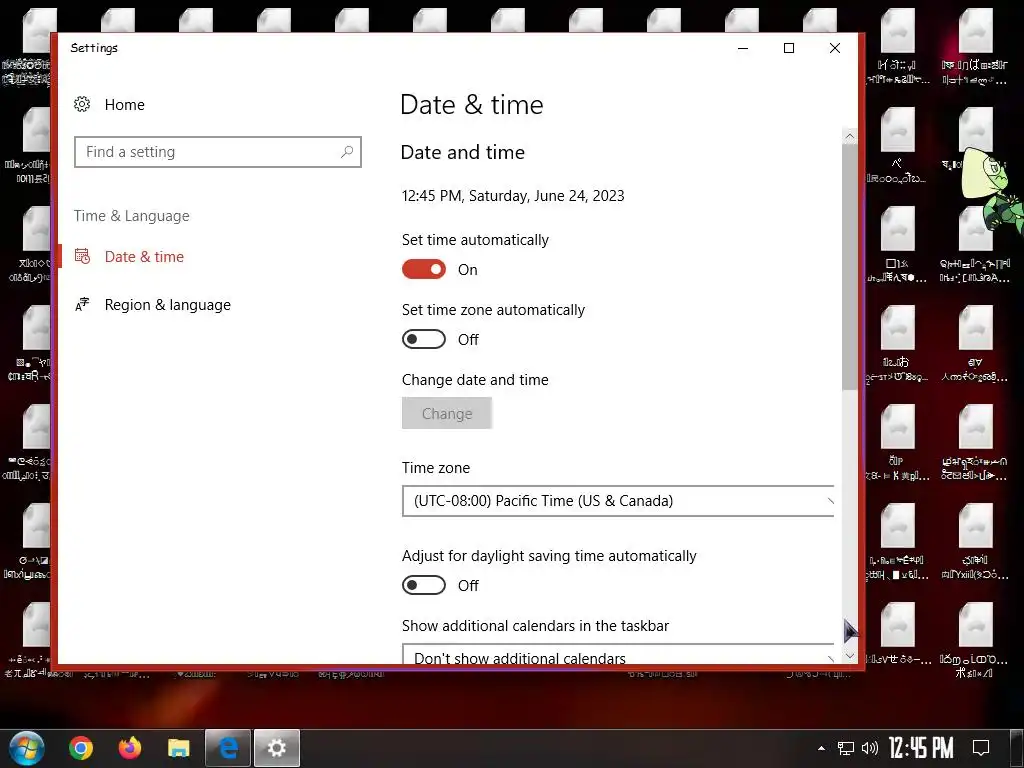
Task: Click the scrollbar down arrow
Action: click(850, 656)
